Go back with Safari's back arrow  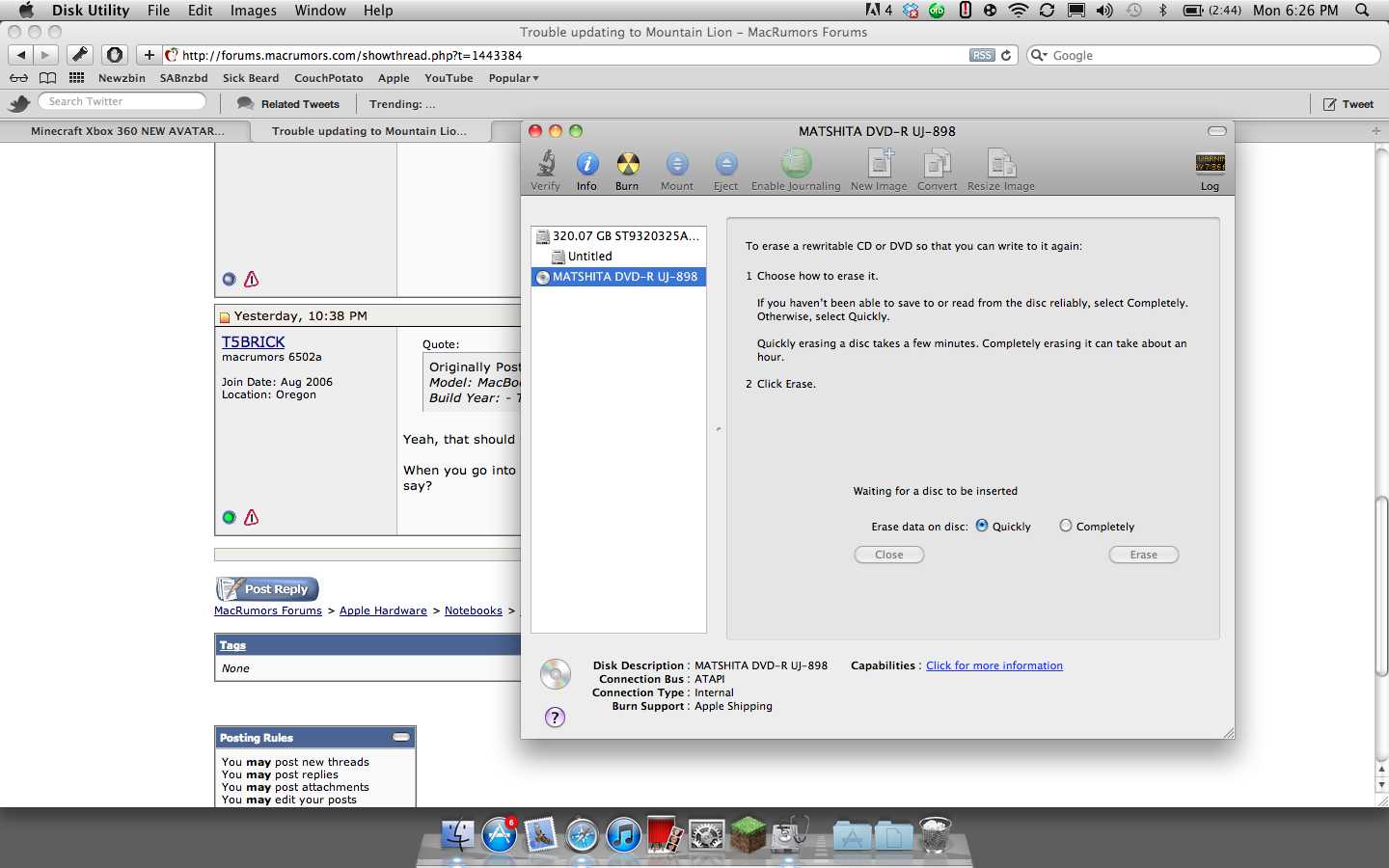(21, 55)
